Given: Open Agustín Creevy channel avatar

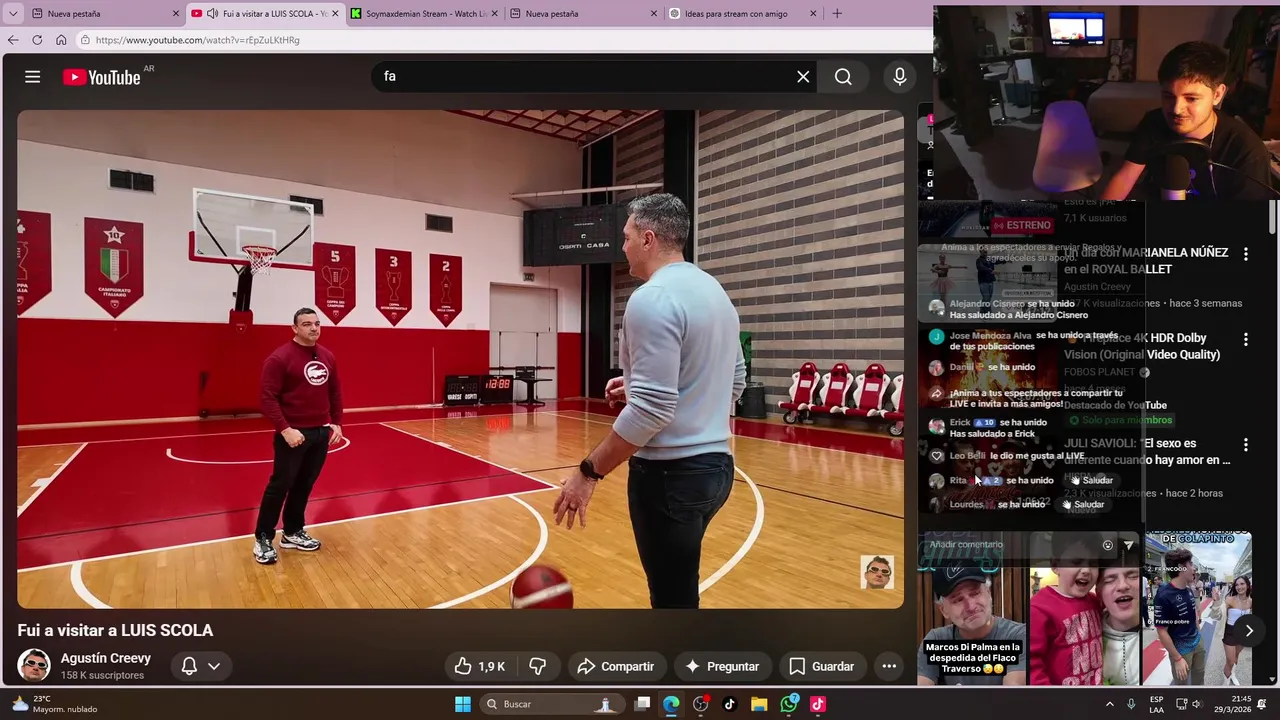Looking at the screenshot, I should click(33, 665).
